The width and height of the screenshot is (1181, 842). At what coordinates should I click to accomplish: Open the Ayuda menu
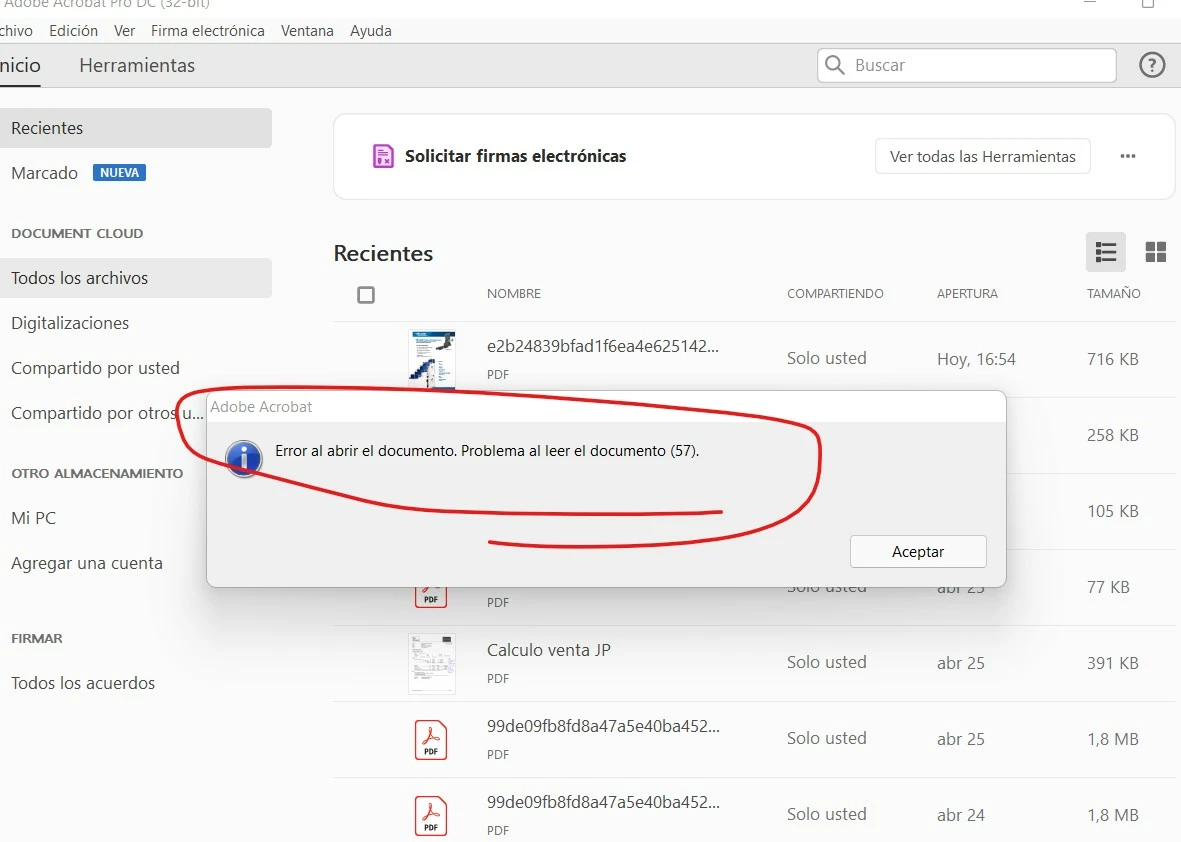click(371, 31)
